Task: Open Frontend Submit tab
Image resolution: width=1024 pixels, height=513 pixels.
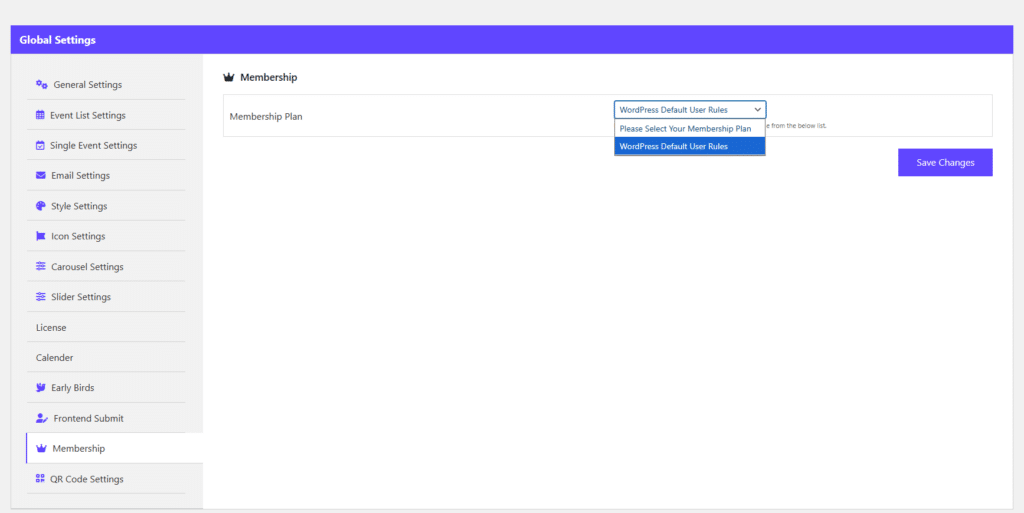Action: coord(106,418)
